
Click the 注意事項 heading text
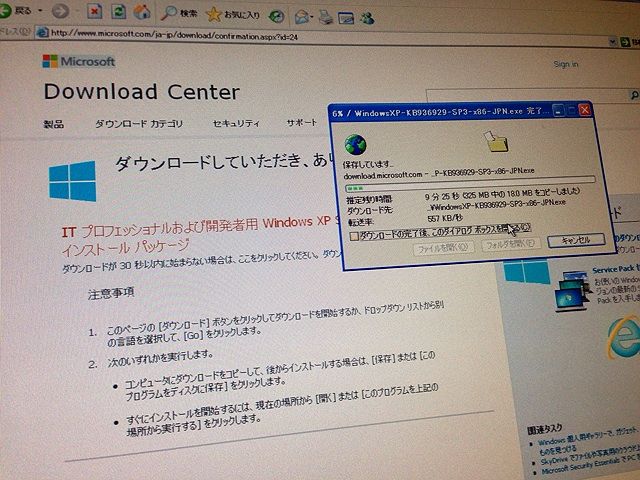111,293
